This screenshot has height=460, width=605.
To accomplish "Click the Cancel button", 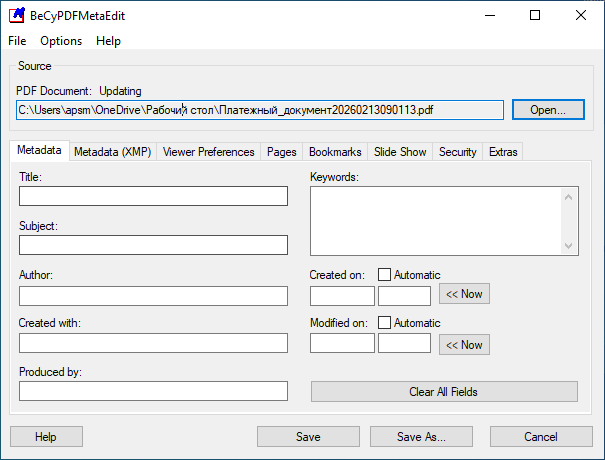I will (x=541, y=436).
